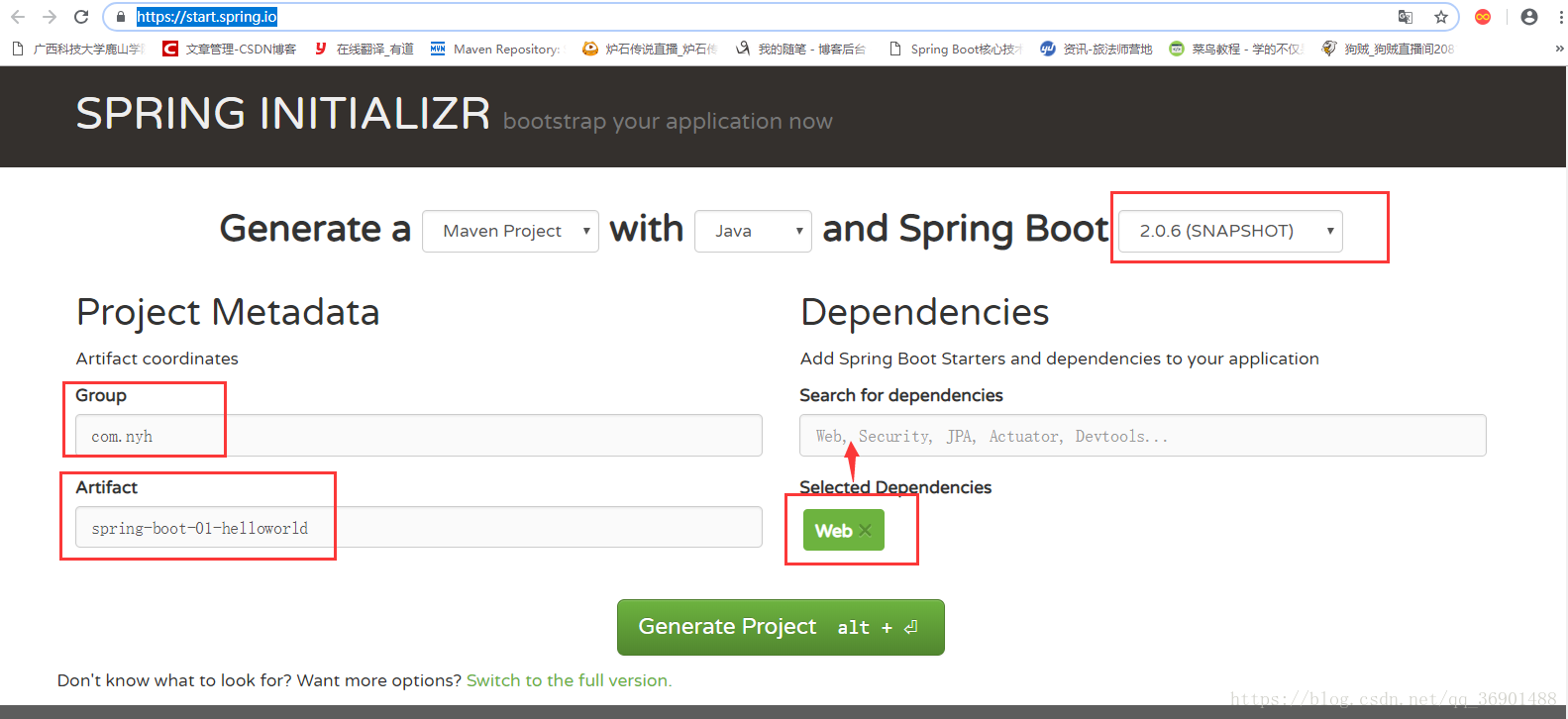This screenshot has height=719, width=1568.
Task: Open 炉石传说直播 bookmark
Action: click(x=650, y=49)
